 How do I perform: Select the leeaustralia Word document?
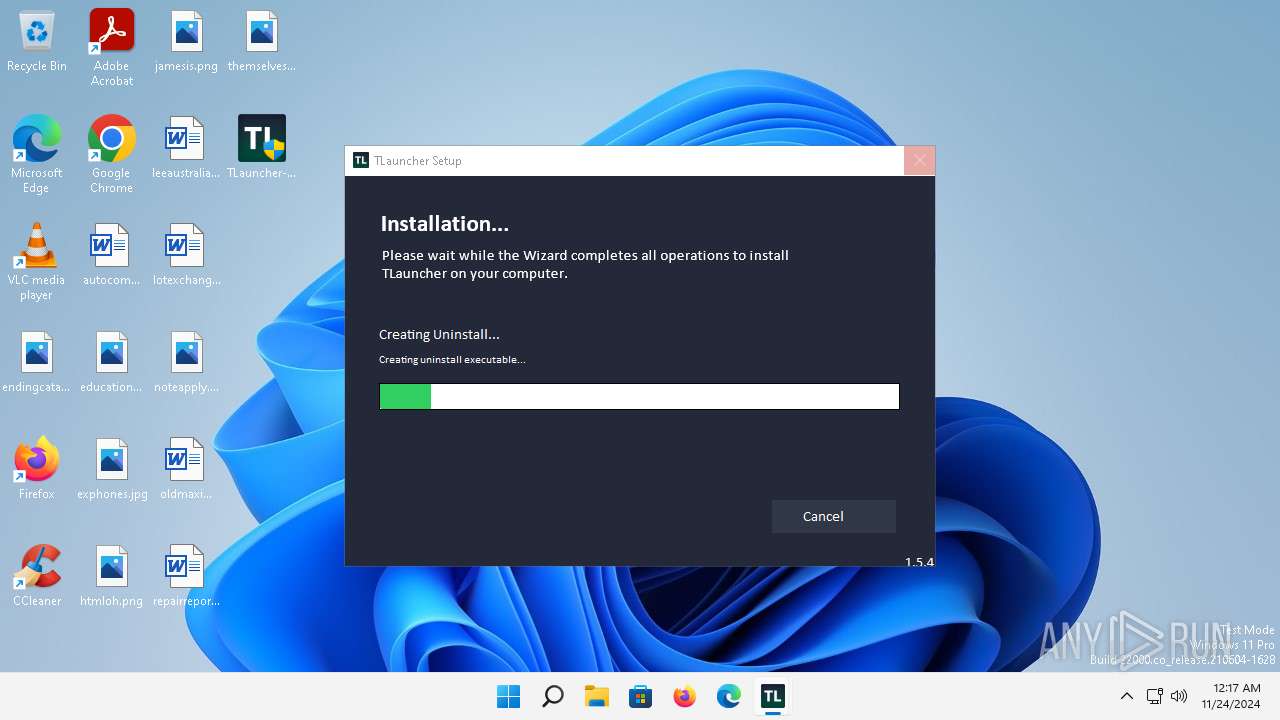pyautogui.click(x=187, y=149)
